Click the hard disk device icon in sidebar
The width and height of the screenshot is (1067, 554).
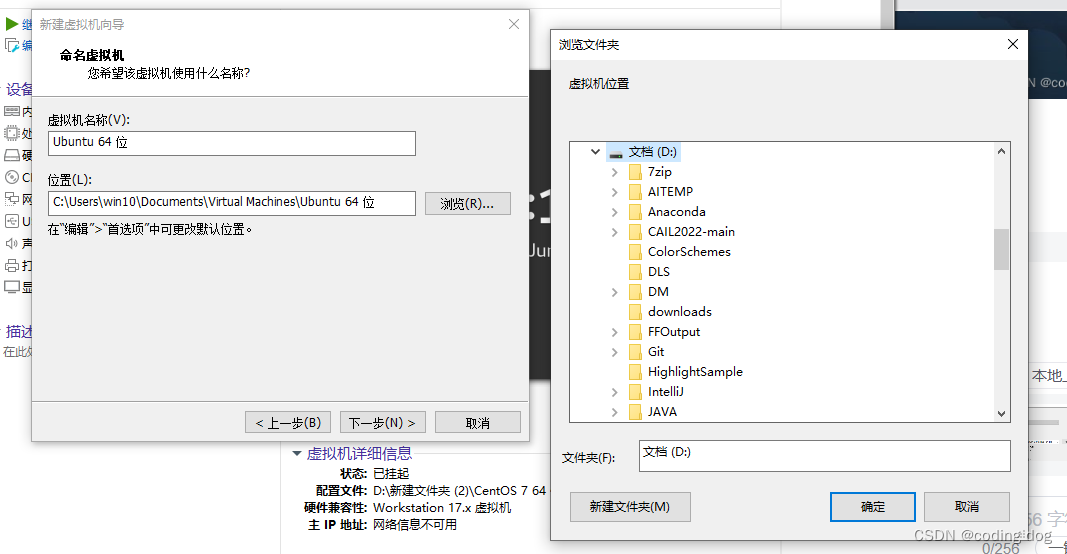12,155
